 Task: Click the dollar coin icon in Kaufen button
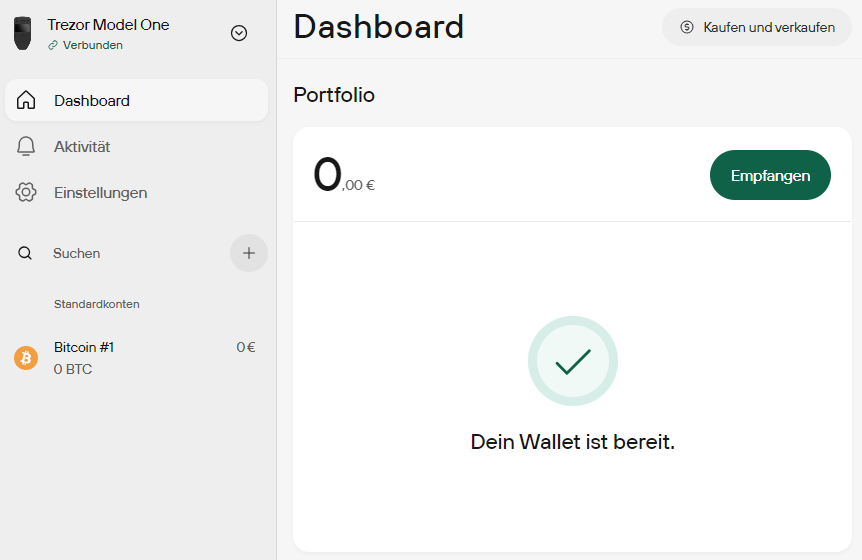(x=687, y=27)
